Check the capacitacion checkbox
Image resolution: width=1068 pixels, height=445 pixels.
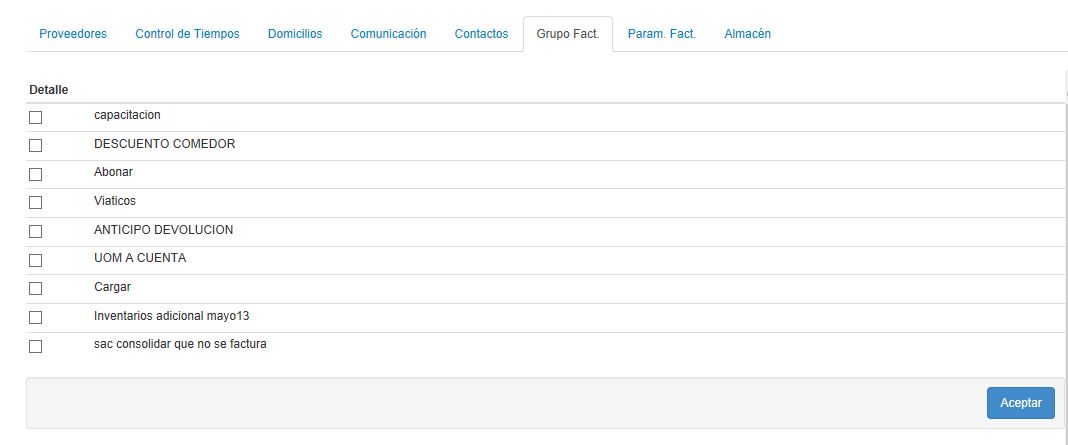(x=36, y=117)
